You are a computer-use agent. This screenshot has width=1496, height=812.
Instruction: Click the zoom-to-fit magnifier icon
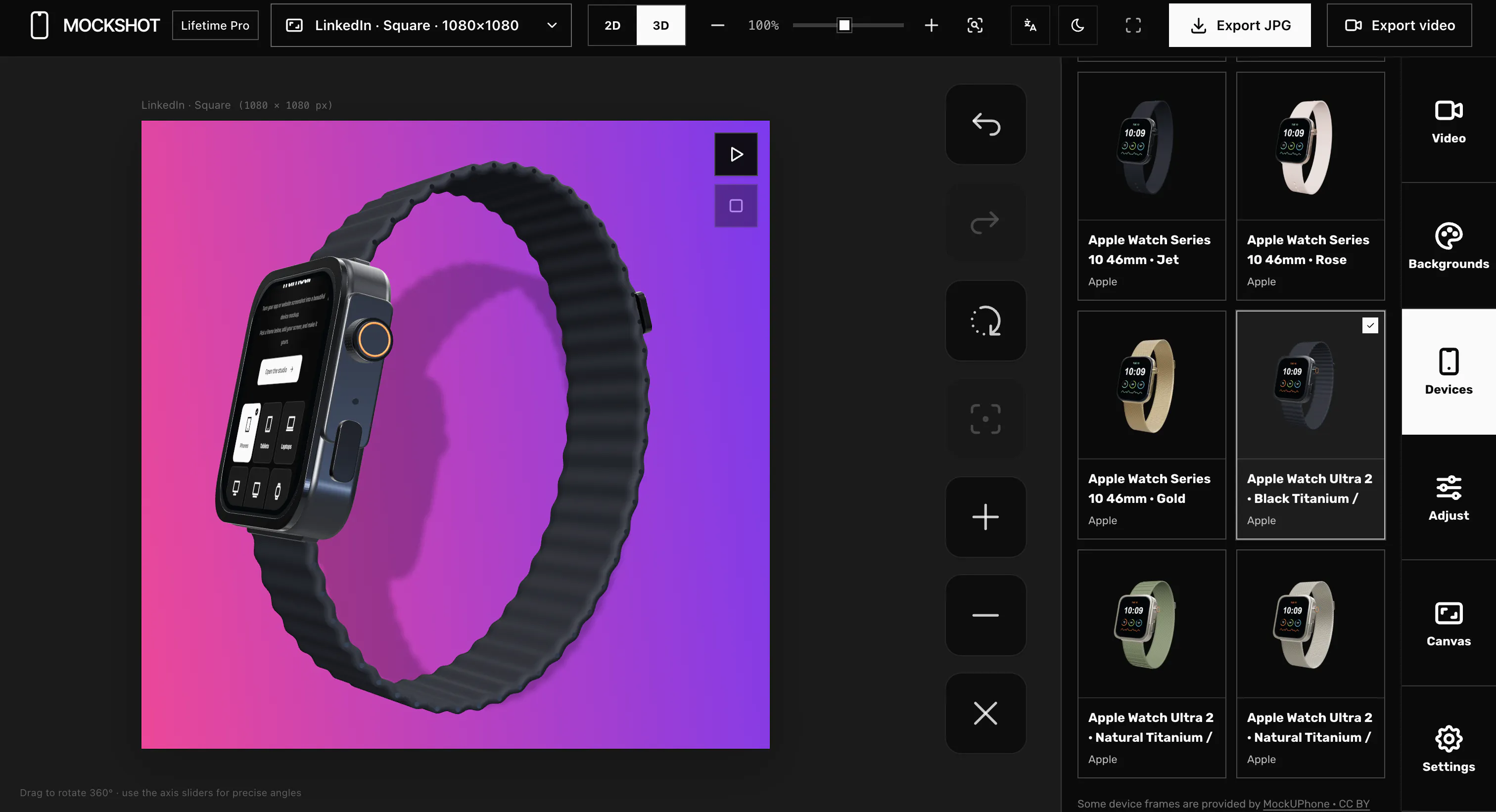(975, 25)
